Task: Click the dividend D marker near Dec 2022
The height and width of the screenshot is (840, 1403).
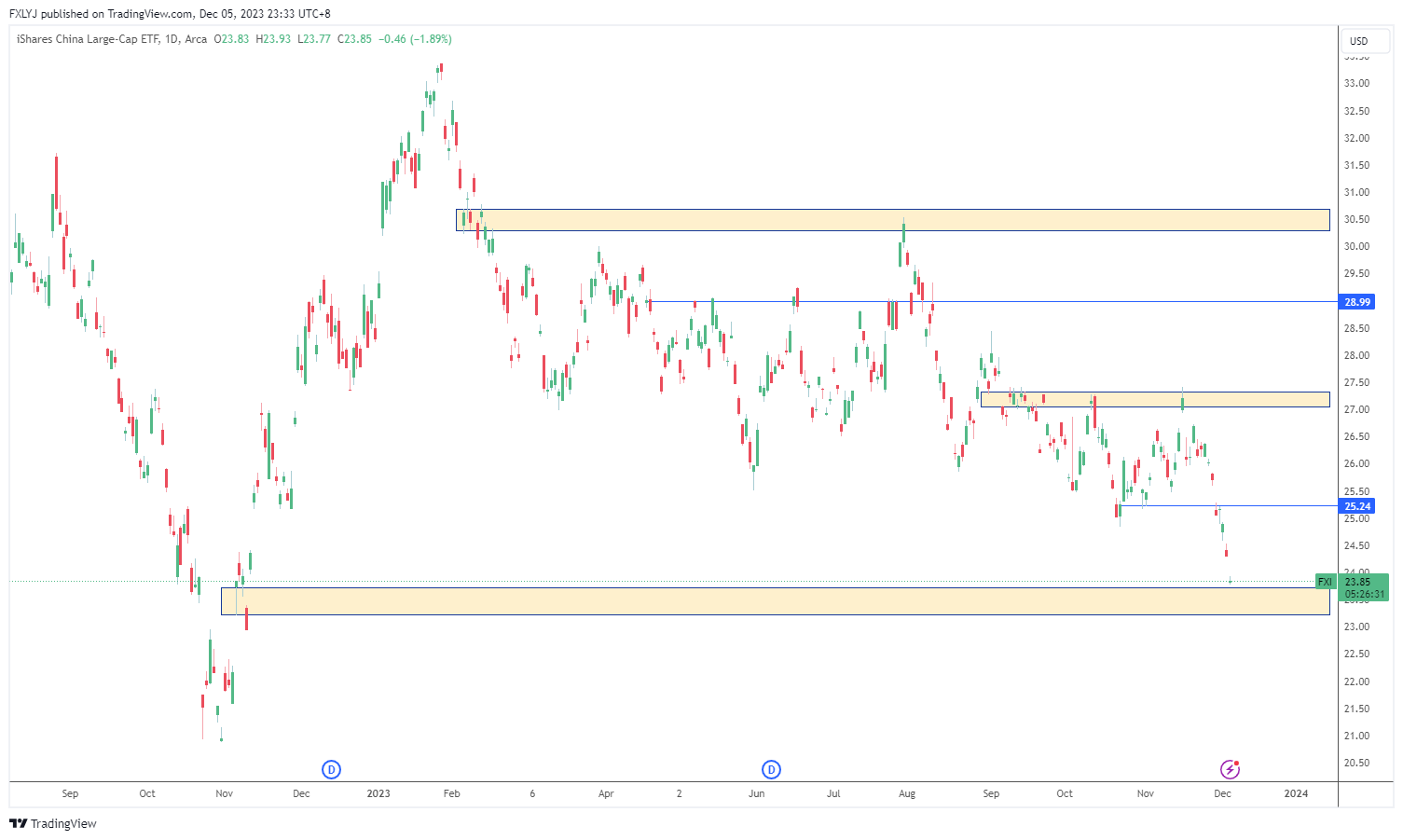Action: click(x=331, y=769)
